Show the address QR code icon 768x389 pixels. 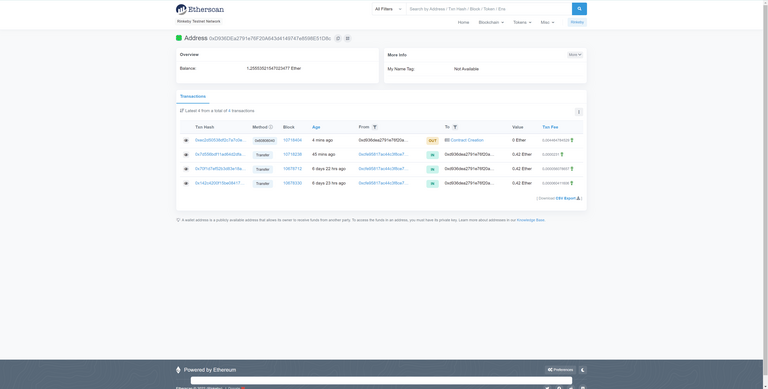347,38
